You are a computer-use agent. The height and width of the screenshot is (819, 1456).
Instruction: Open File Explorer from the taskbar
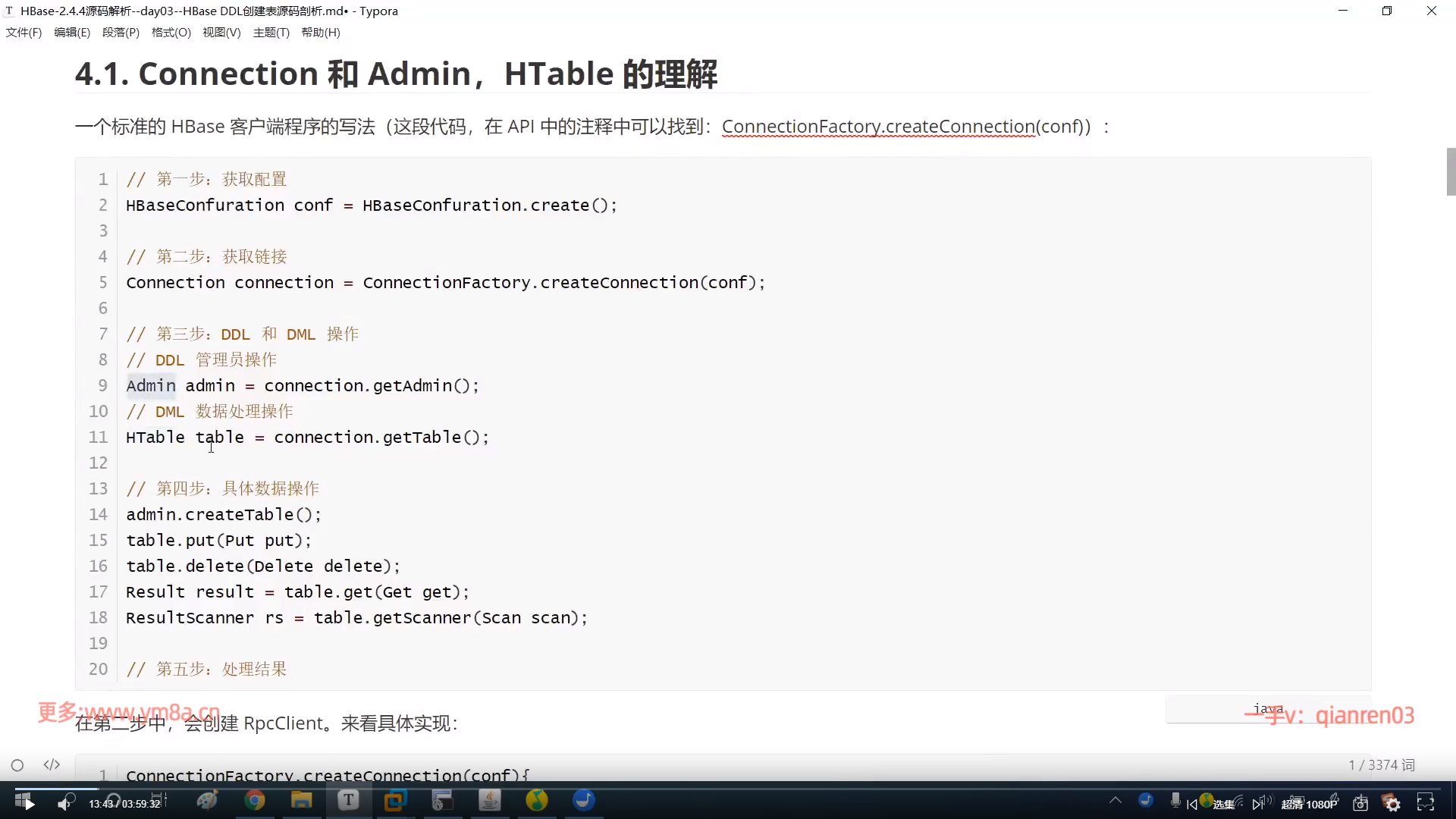click(x=301, y=800)
